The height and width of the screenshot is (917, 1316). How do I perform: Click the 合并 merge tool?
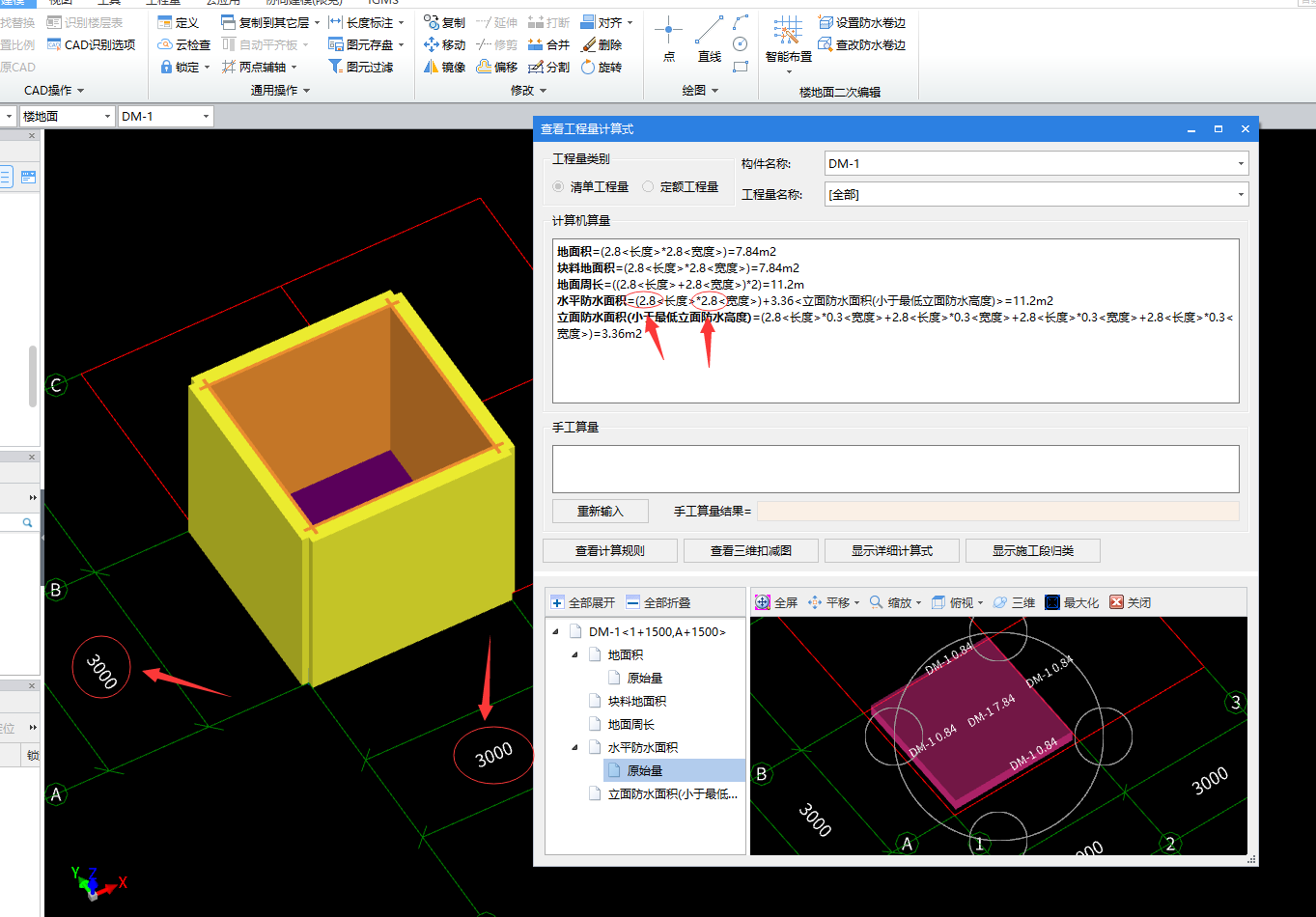coord(548,44)
